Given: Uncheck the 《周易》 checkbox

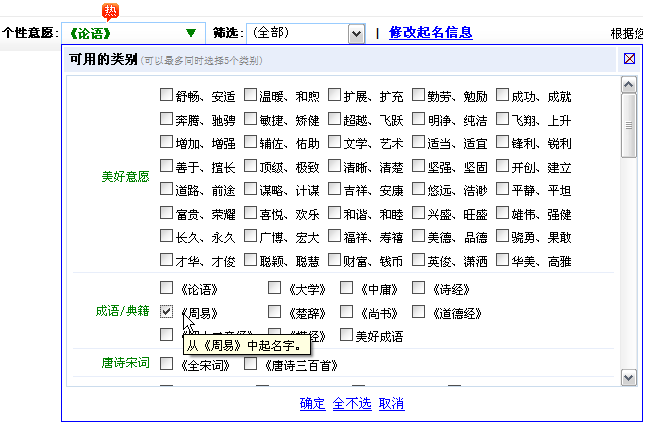Looking at the screenshot, I should [x=167, y=313].
